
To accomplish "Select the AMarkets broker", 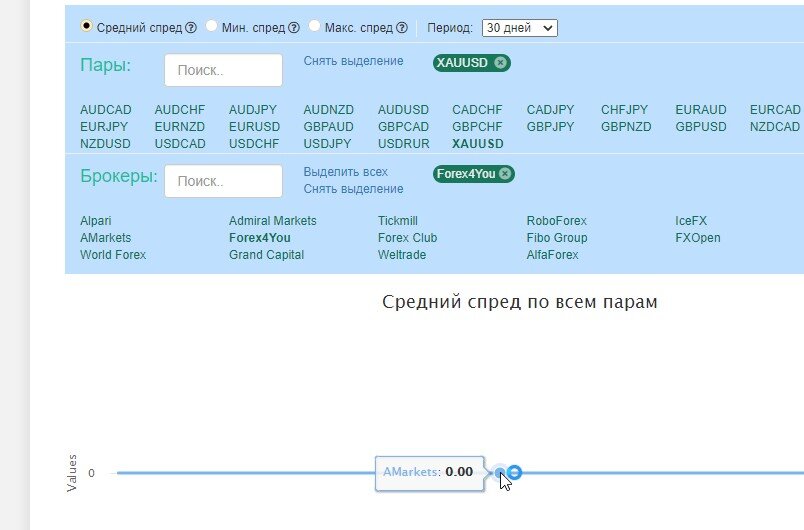I will 106,238.
